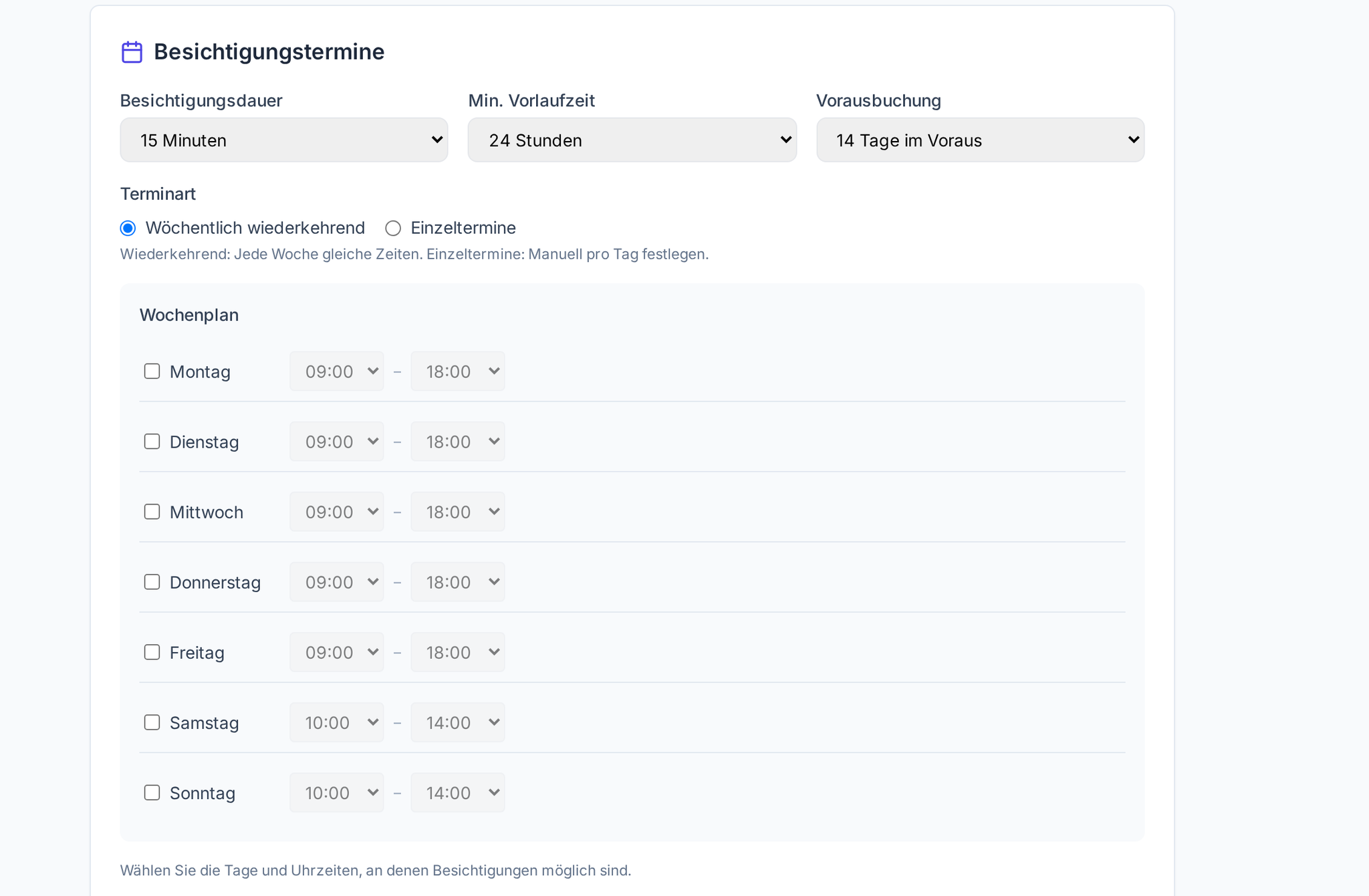Enable the Montag checkbox
1369x896 pixels.
point(152,371)
